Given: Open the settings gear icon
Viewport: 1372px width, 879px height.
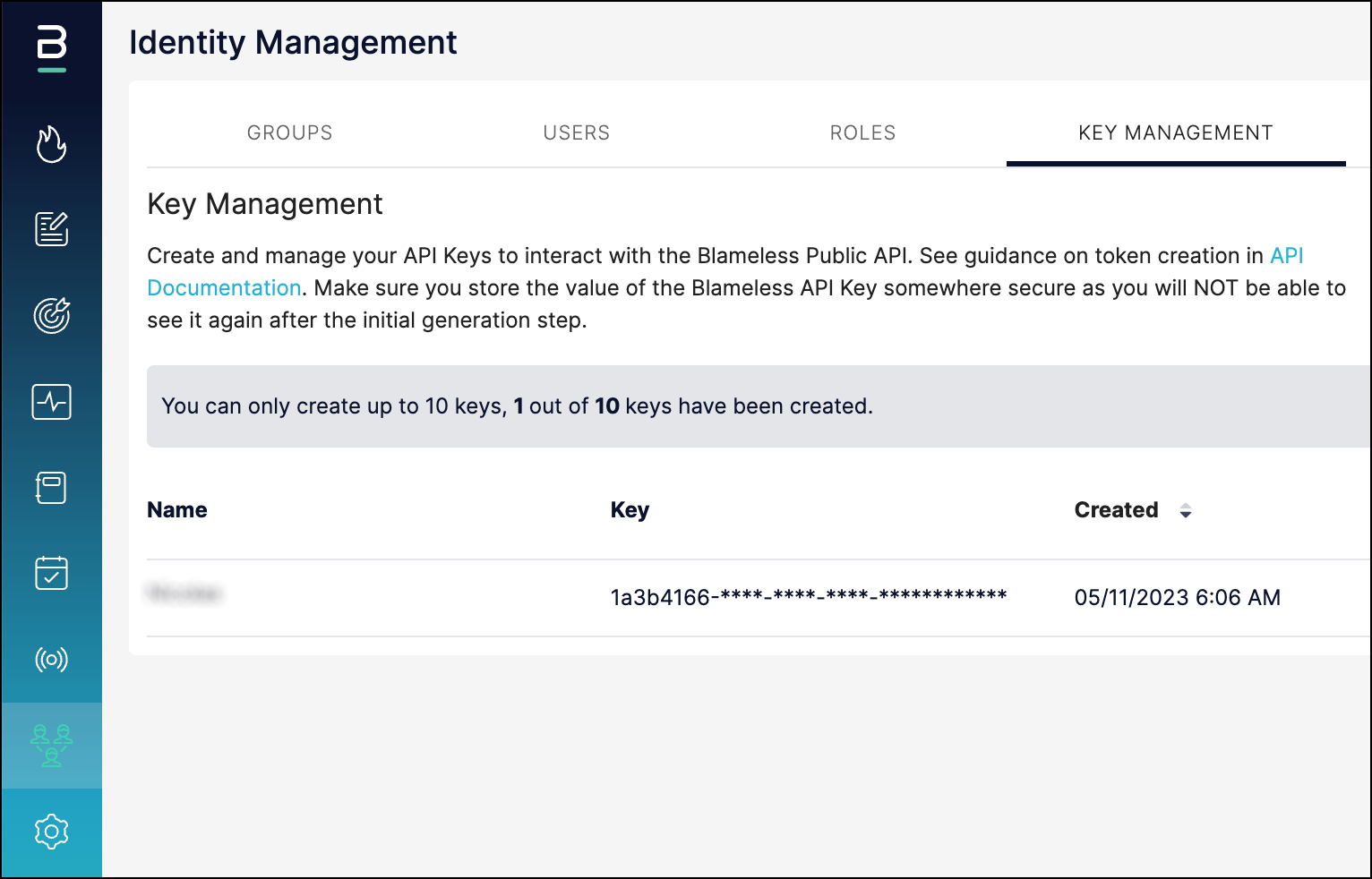Looking at the screenshot, I should [x=52, y=832].
